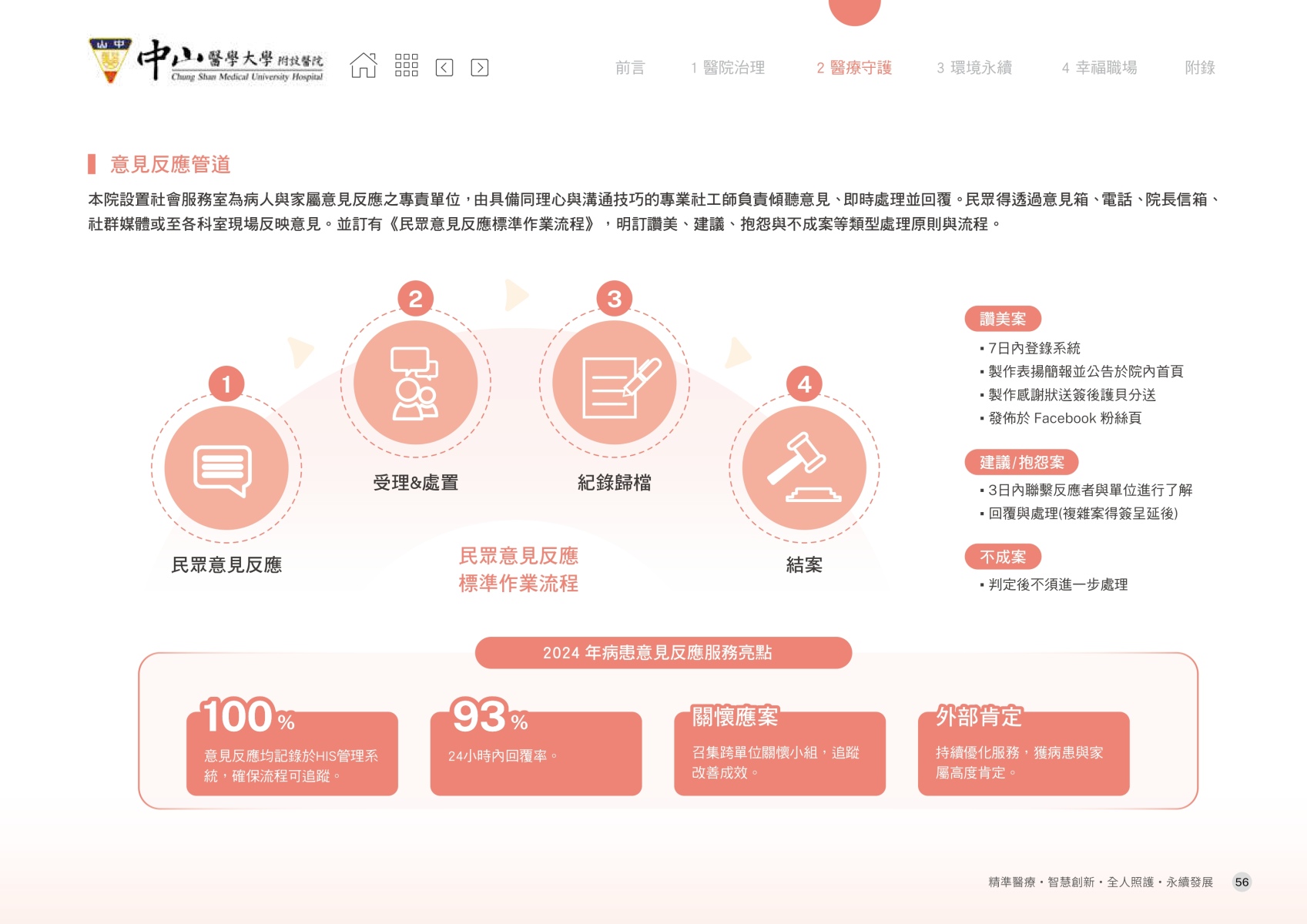
Task: Navigate to 4 幸福職場 tab
Action: point(1099,68)
